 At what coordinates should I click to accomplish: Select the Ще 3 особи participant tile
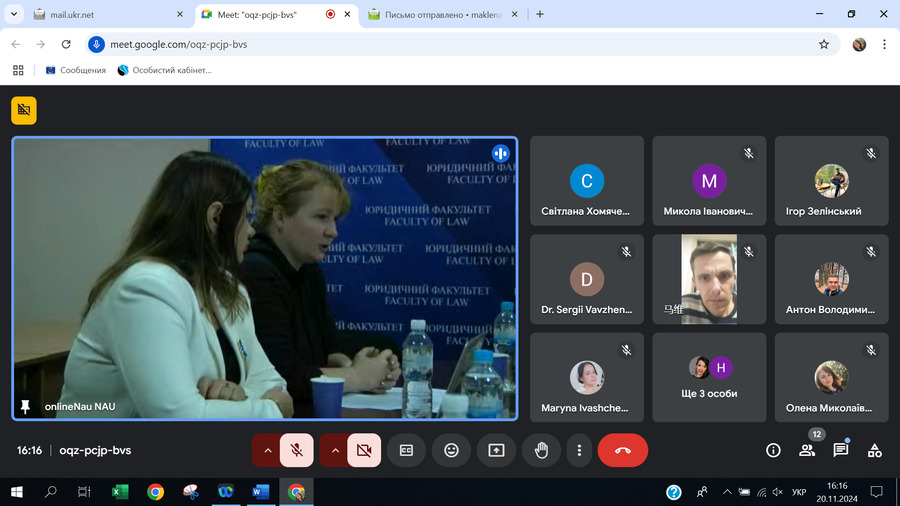tap(709, 378)
